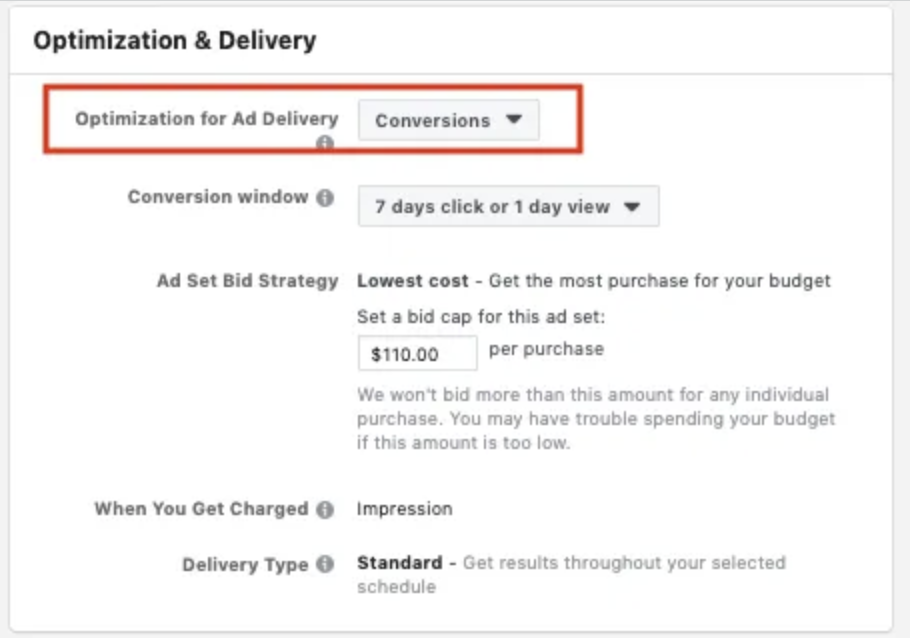This screenshot has height=638, width=910.
Task: Click the Standard delivery type text
Action: [x=399, y=563]
